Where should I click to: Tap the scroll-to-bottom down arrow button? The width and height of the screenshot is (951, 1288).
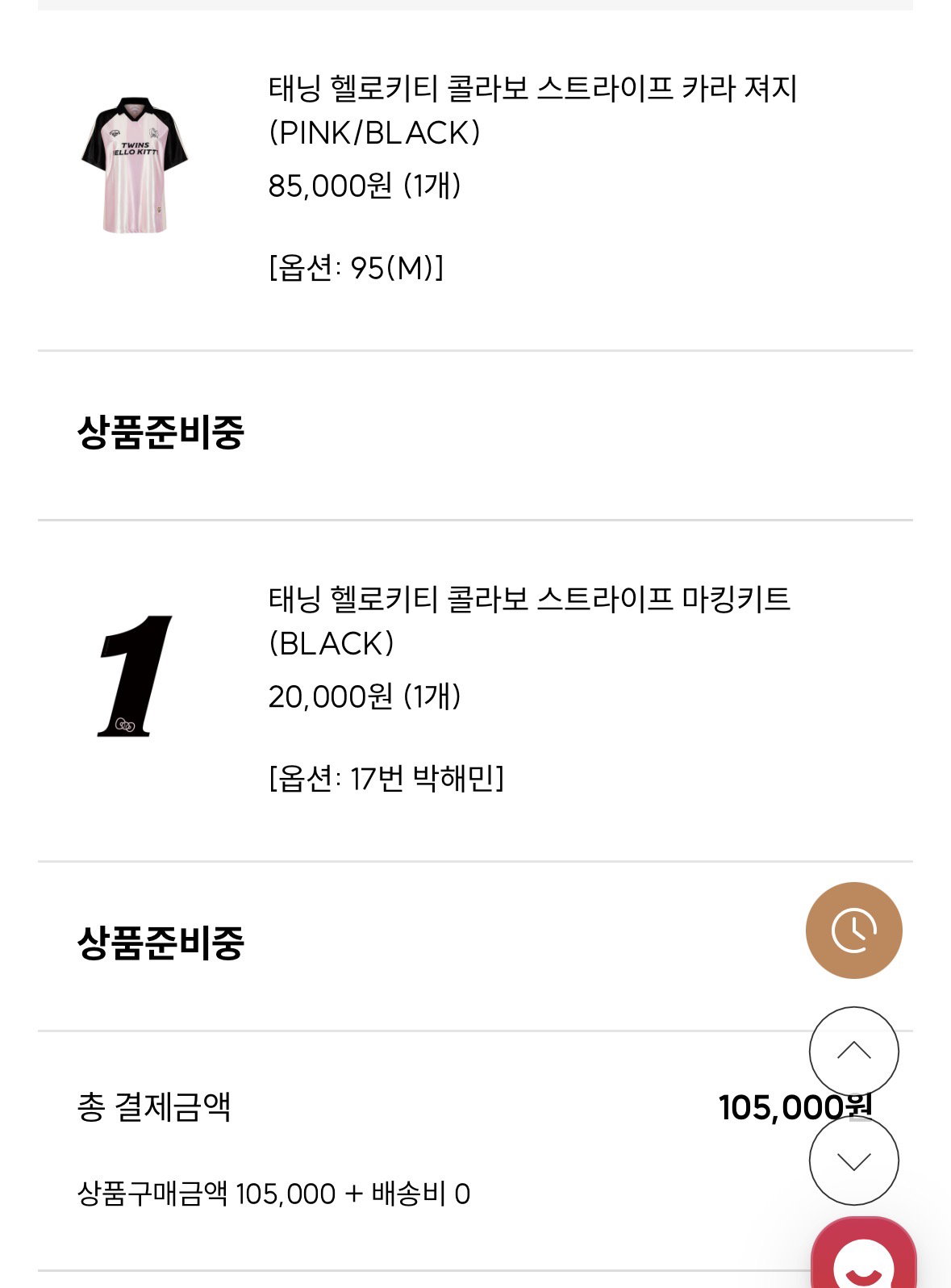coord(853,1160)
